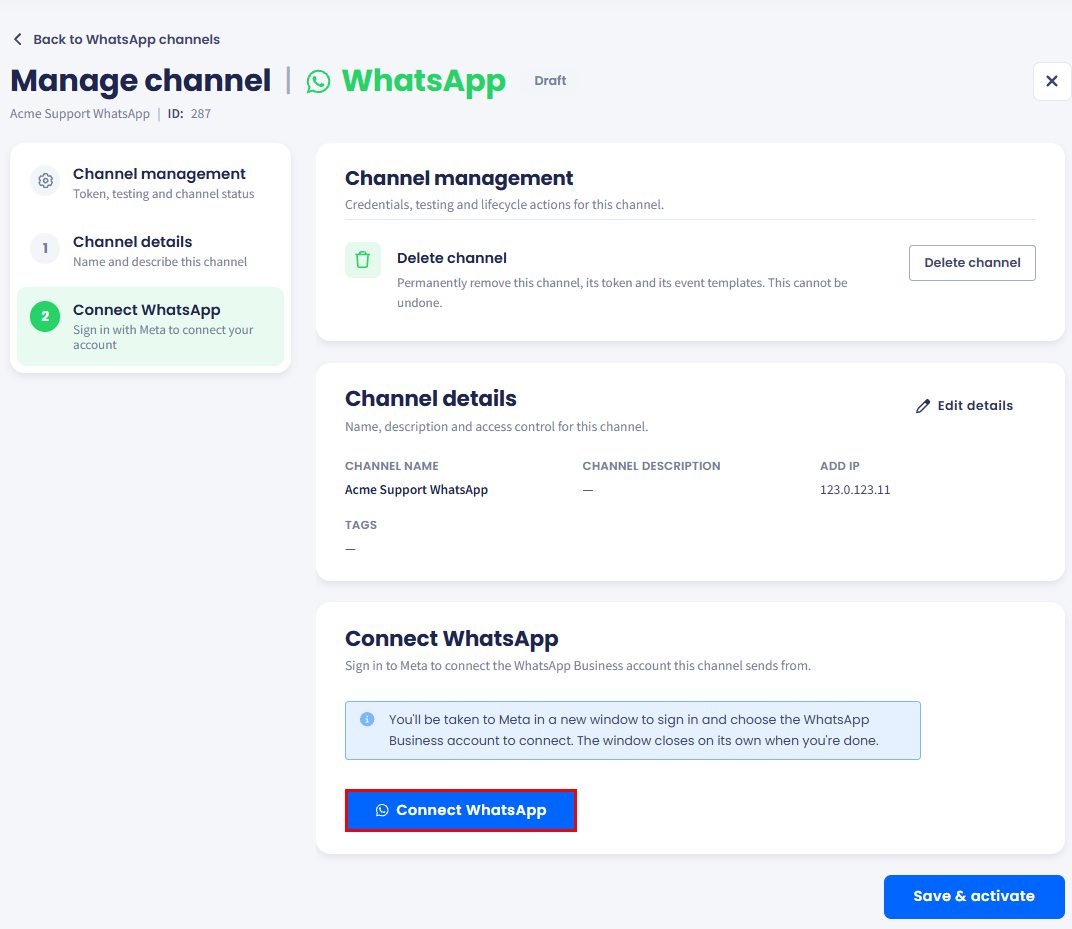Click the ADD IP label
The height and width of the screenshot is (929, 1072).
point(840,466)
